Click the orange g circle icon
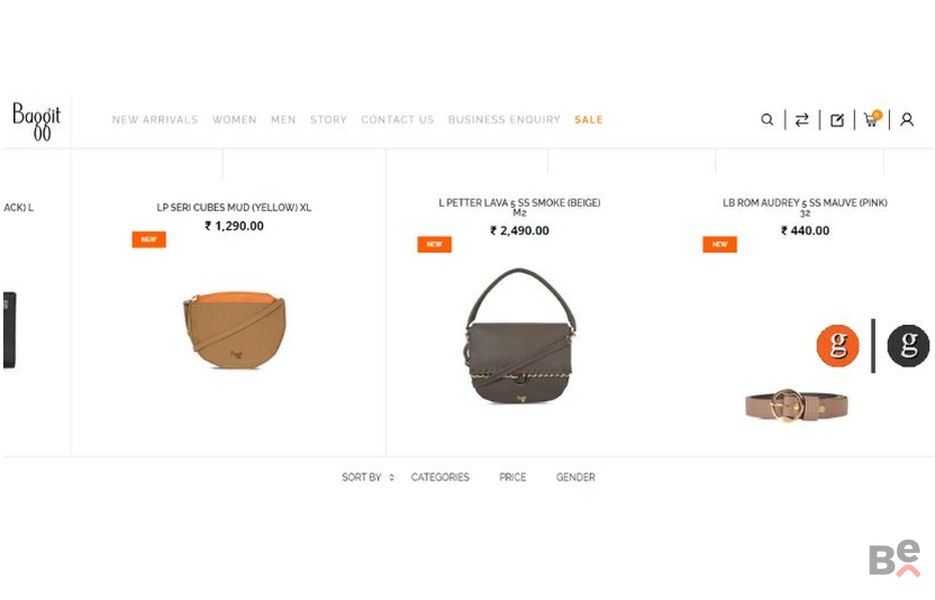This screenshot has width=935, height=600. [x=838, y=345]
